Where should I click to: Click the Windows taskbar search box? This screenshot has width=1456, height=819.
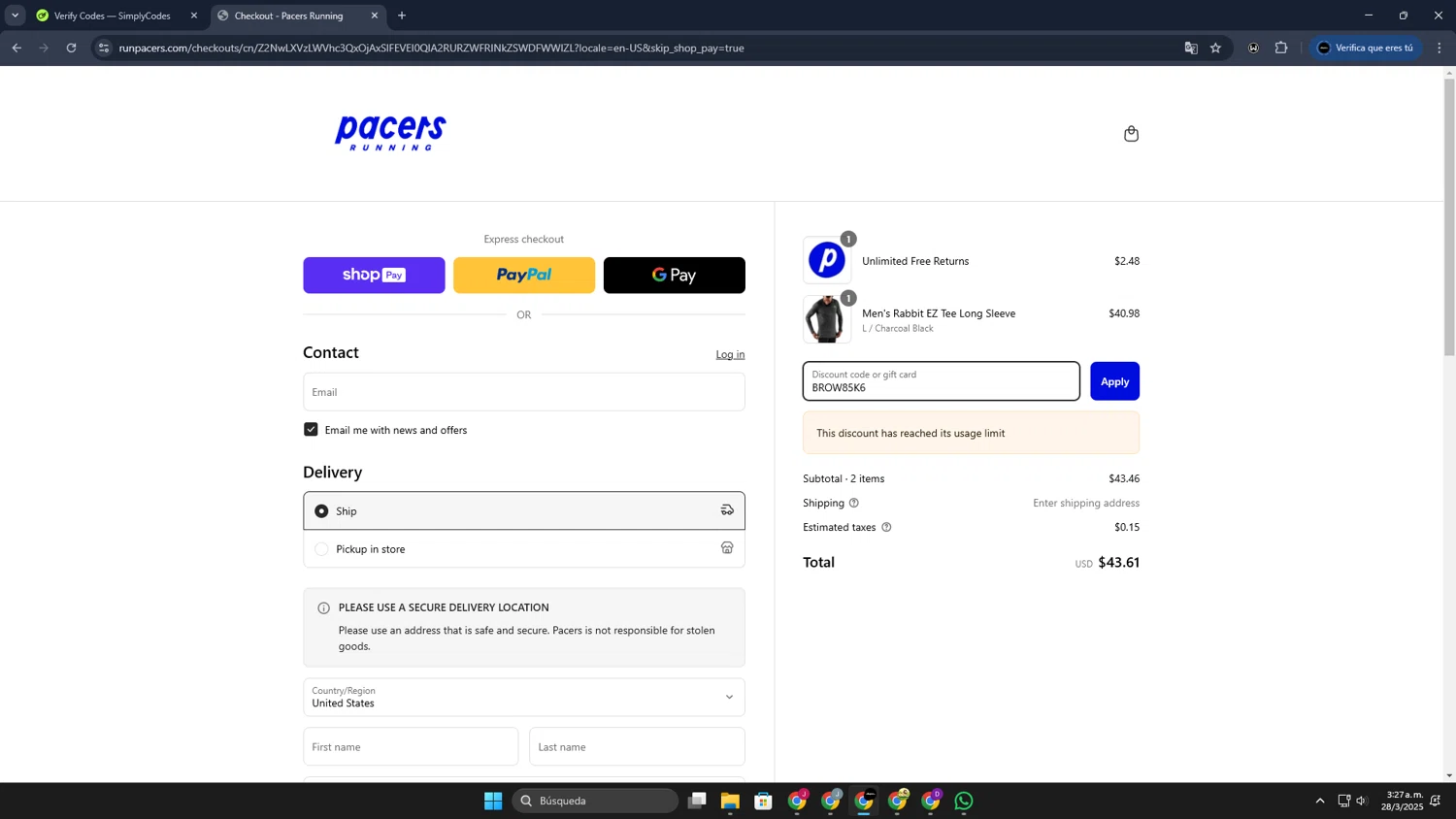click(595, 801)
